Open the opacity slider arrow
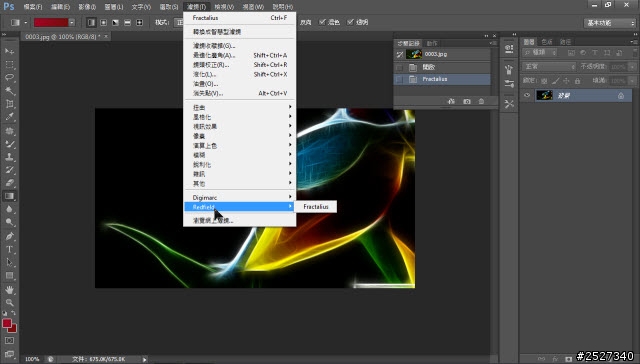640x364 pixels. (632, 67)
